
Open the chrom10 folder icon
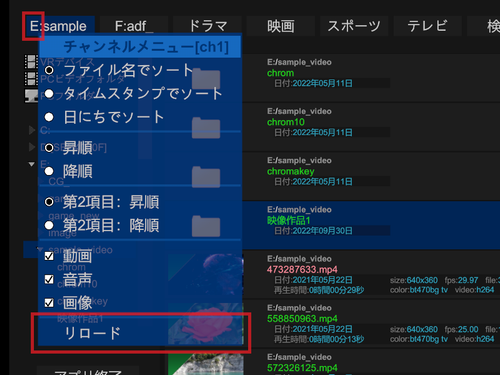(x=206, y=128)
